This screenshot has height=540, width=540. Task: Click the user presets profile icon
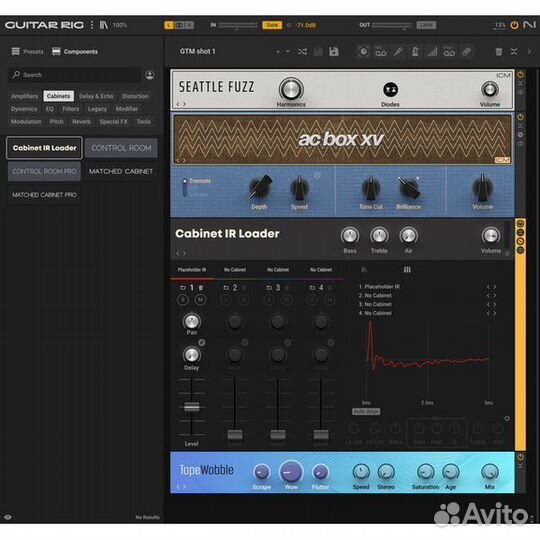tap(149, 75)
